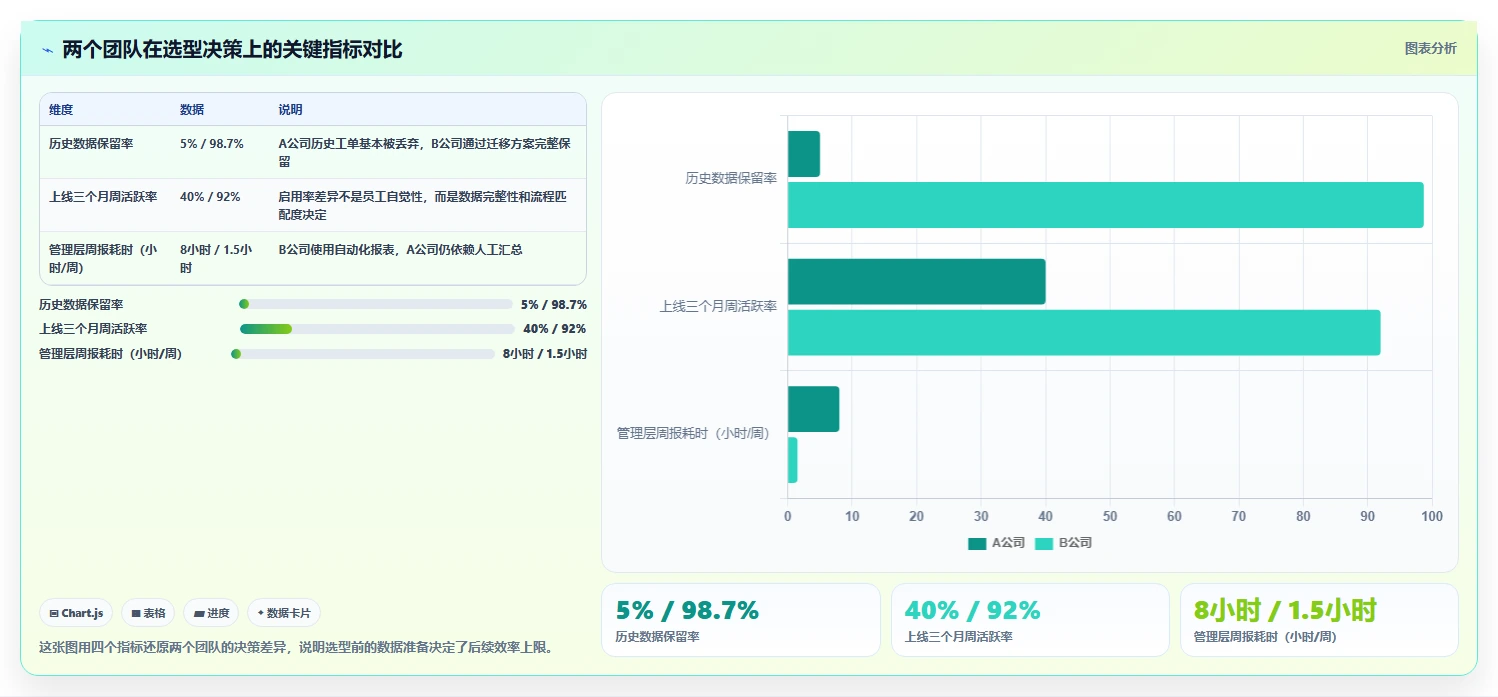Click the chart y-axis label 历史数据保留率

tap(731, 179)
